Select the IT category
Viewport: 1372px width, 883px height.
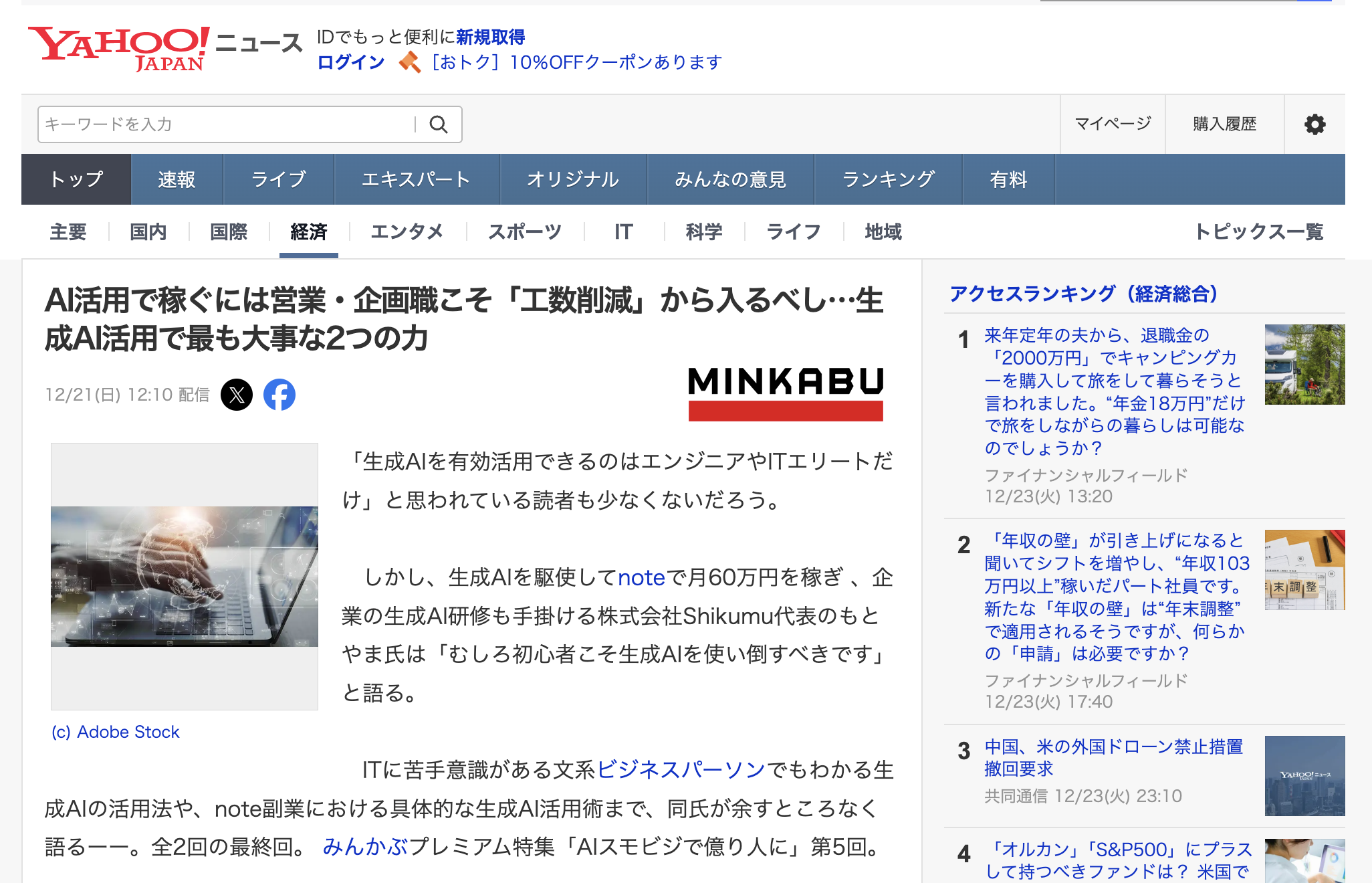point(623,232)
